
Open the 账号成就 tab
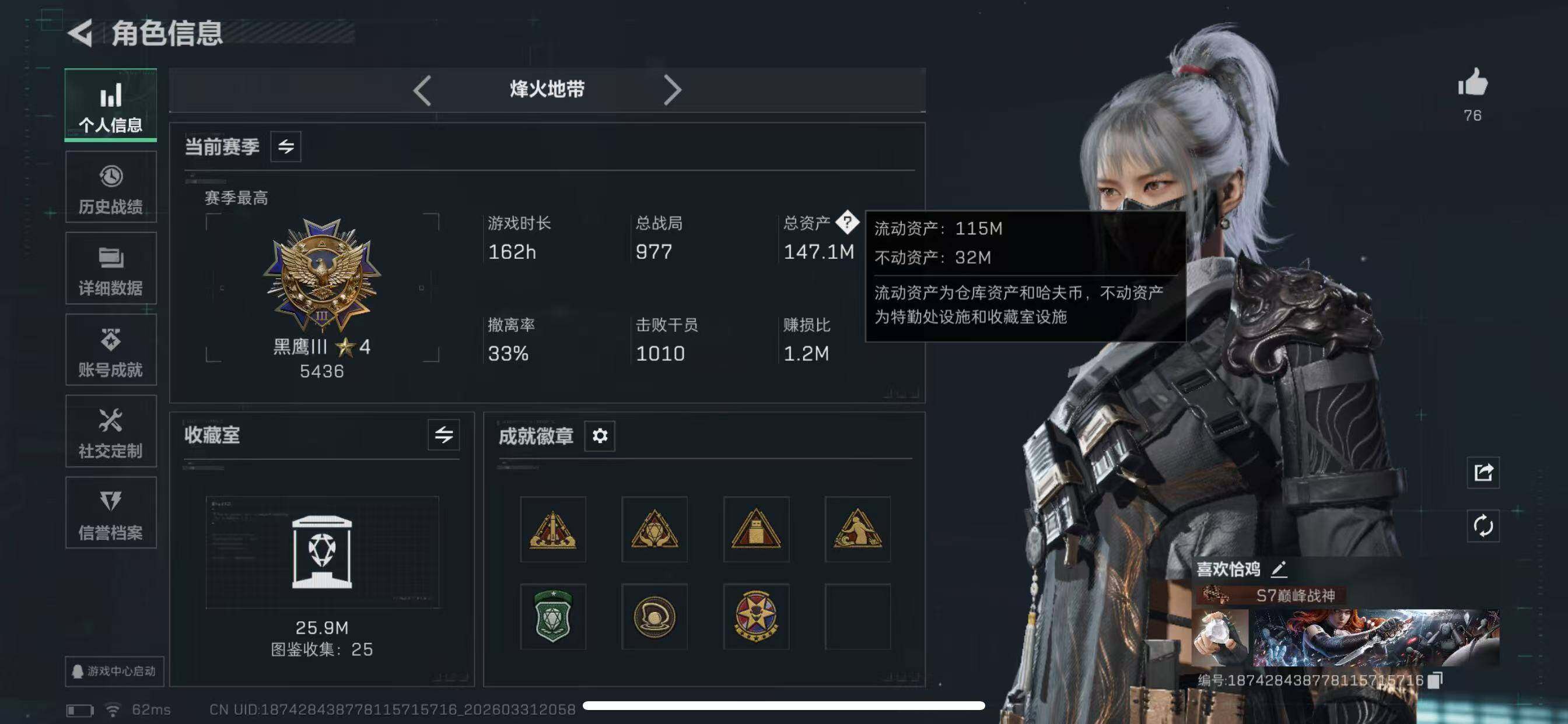111,350
